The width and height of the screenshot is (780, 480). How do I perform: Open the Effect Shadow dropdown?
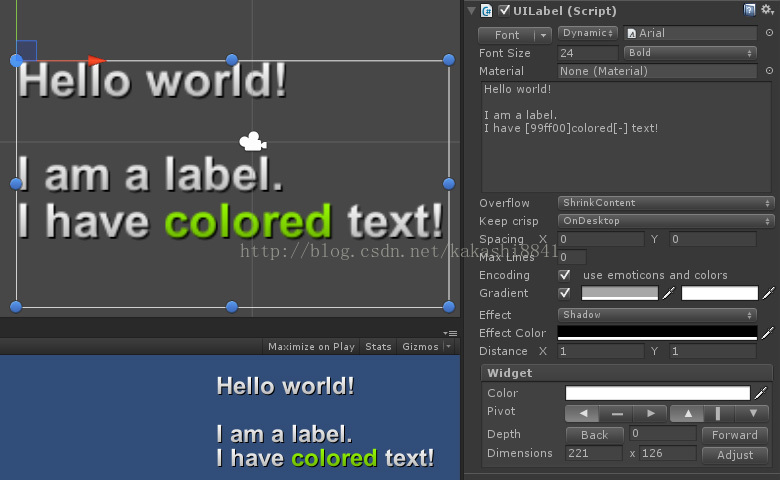[657, 315]
